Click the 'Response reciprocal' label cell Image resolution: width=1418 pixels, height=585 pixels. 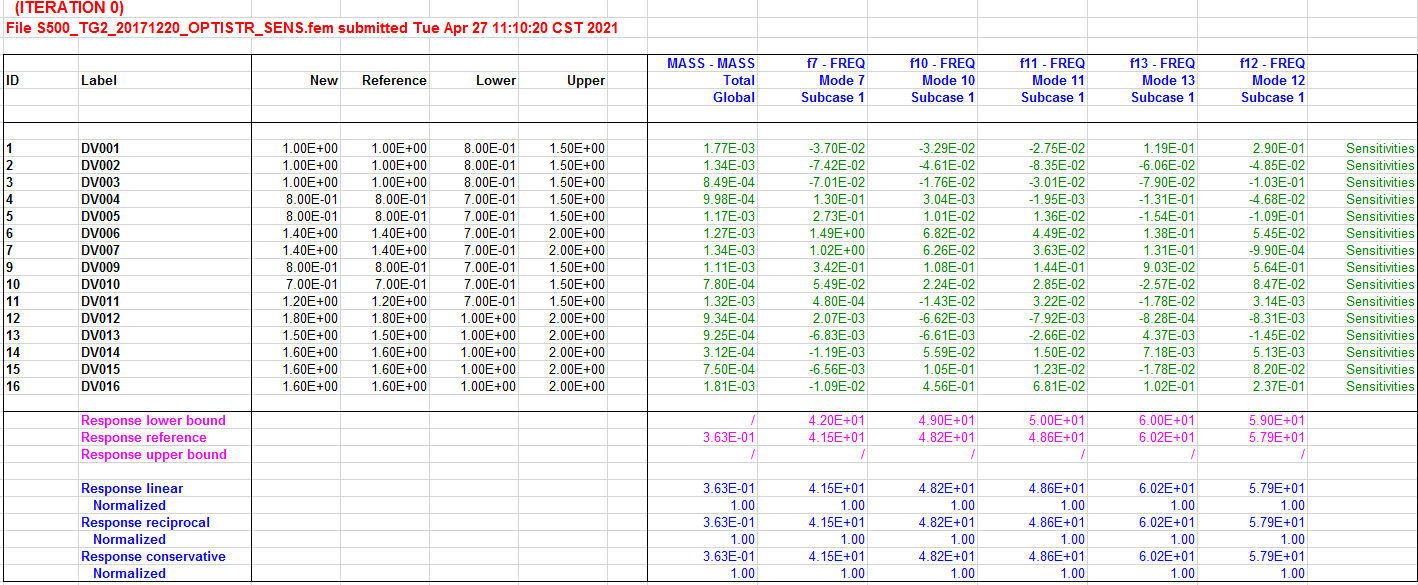[145, 523]
